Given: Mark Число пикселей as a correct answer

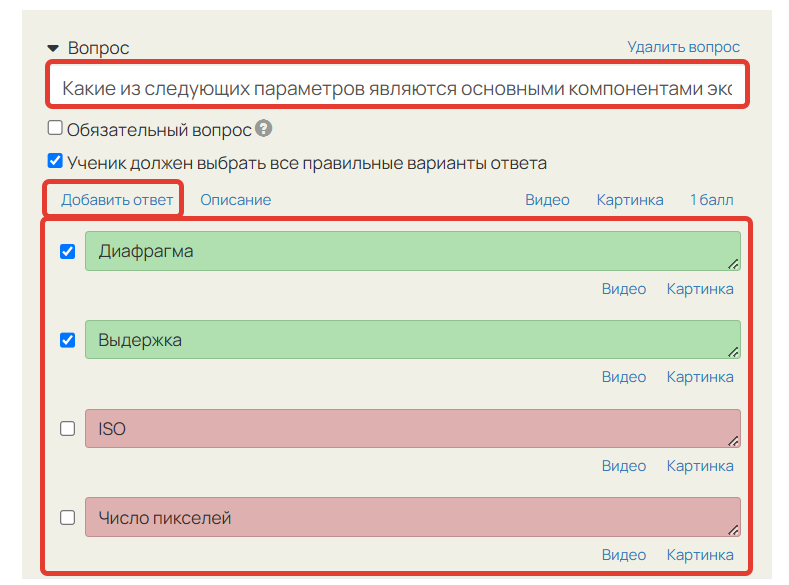Looking at the screenshot, I should point(67,518).
